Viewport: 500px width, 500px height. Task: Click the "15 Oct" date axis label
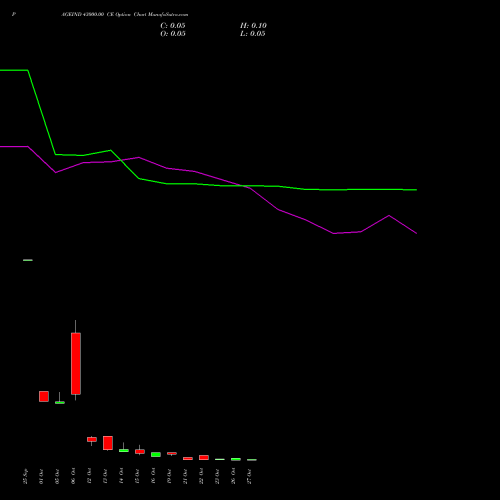click(138, 476)
